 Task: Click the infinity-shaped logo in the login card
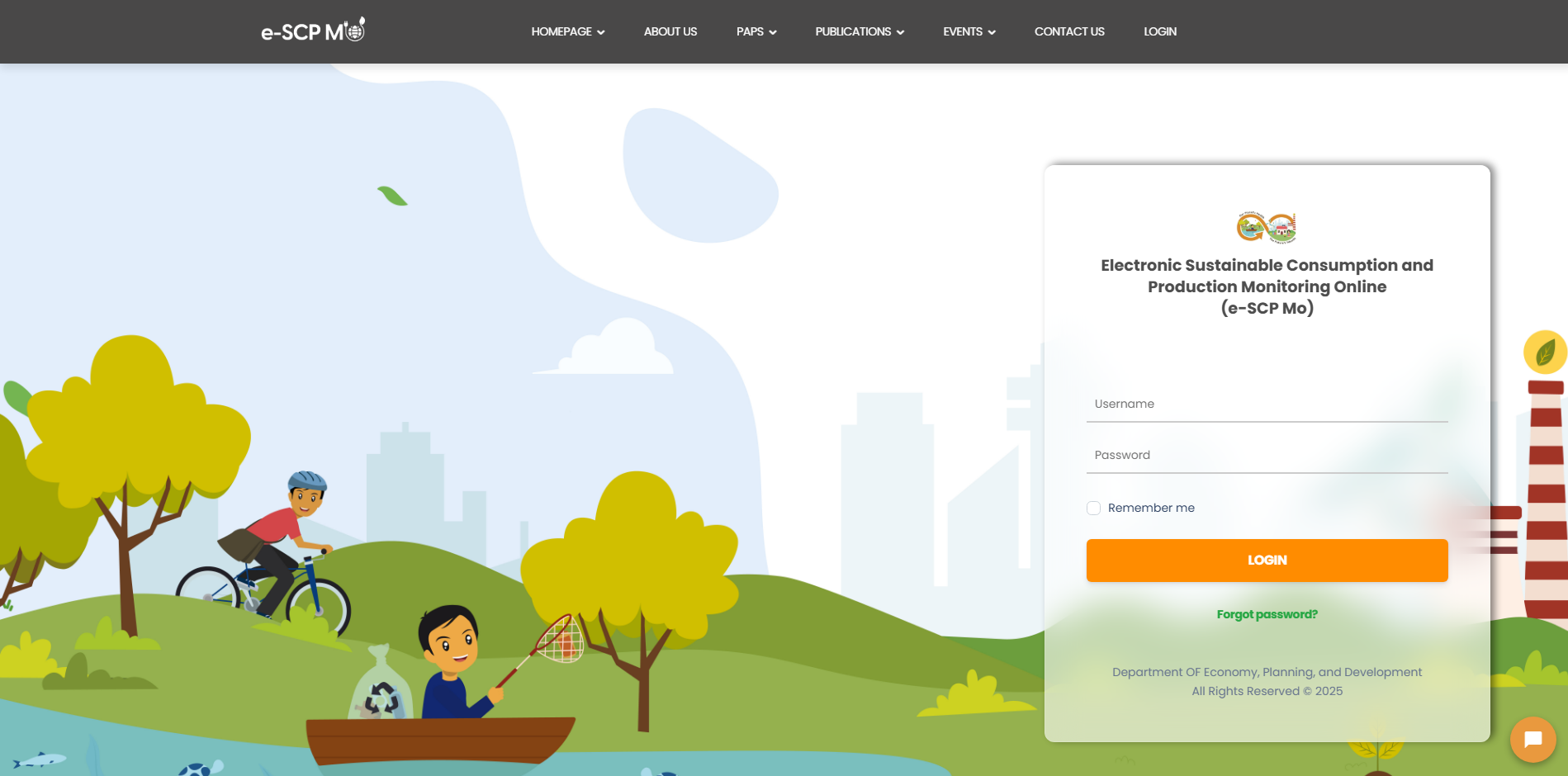click(x=1266, y=227)
